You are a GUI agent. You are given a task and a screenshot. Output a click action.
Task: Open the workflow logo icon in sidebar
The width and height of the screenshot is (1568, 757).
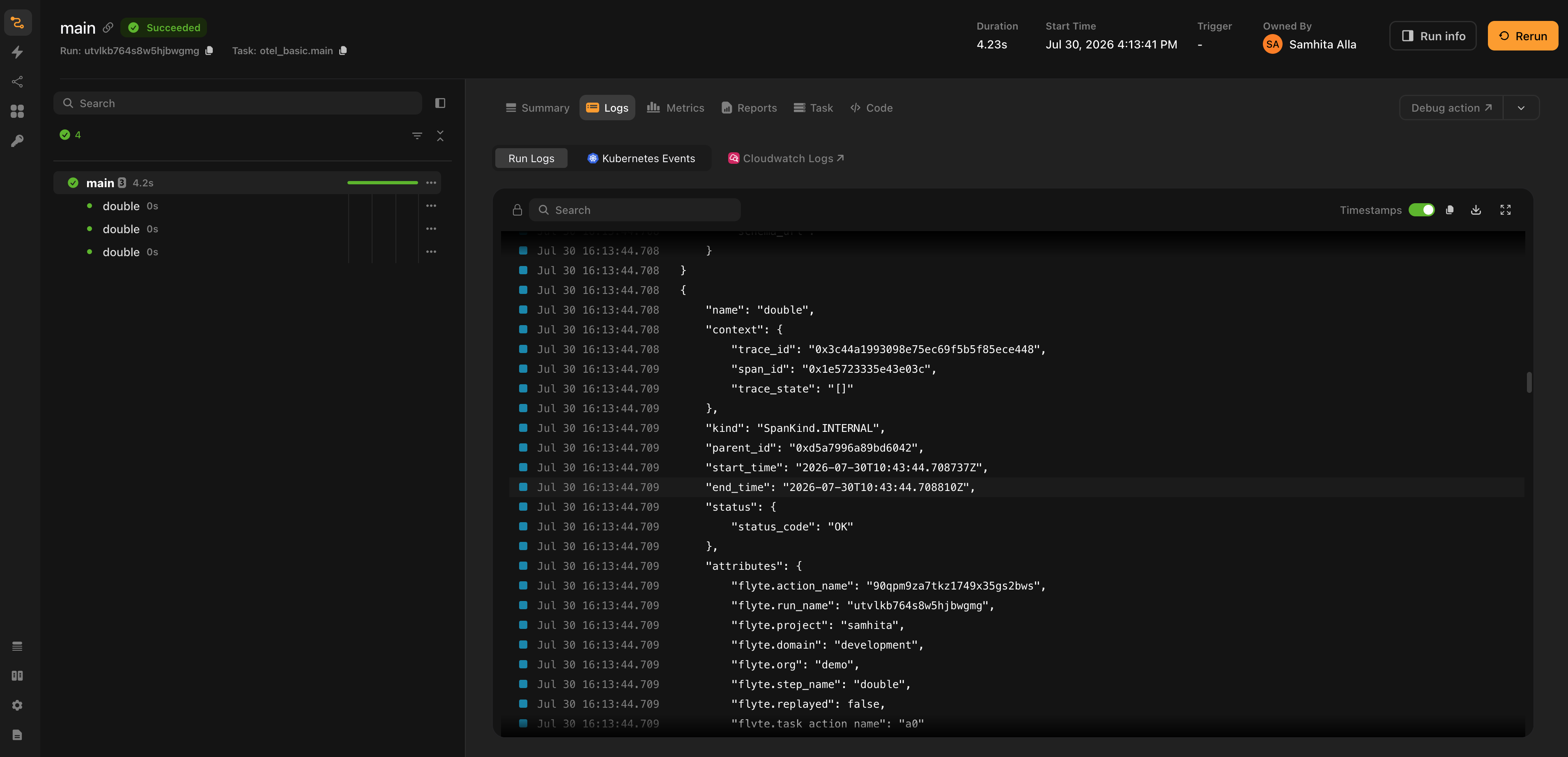click(x=18, y=23)
